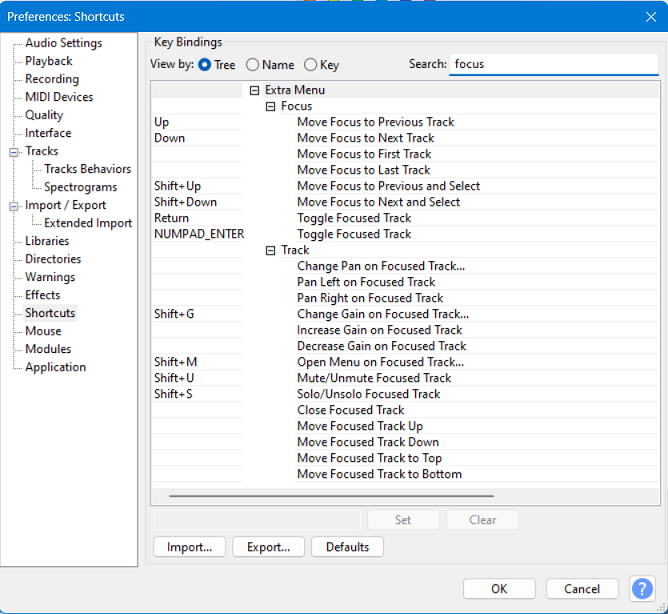
Task: Go to Extended Import preferences
Action: point(88,223)
